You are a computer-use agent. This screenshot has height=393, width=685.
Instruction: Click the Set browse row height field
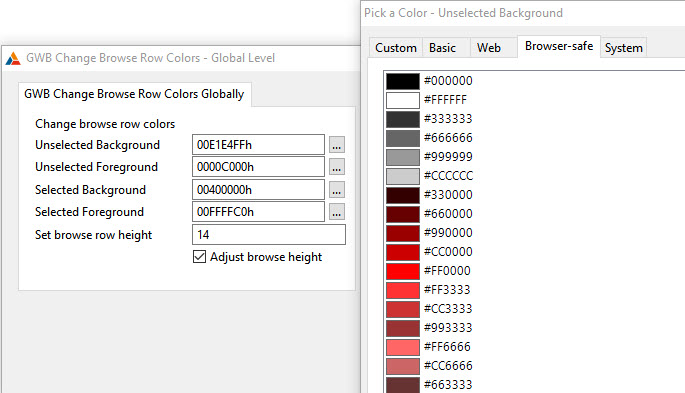point(269,234)
